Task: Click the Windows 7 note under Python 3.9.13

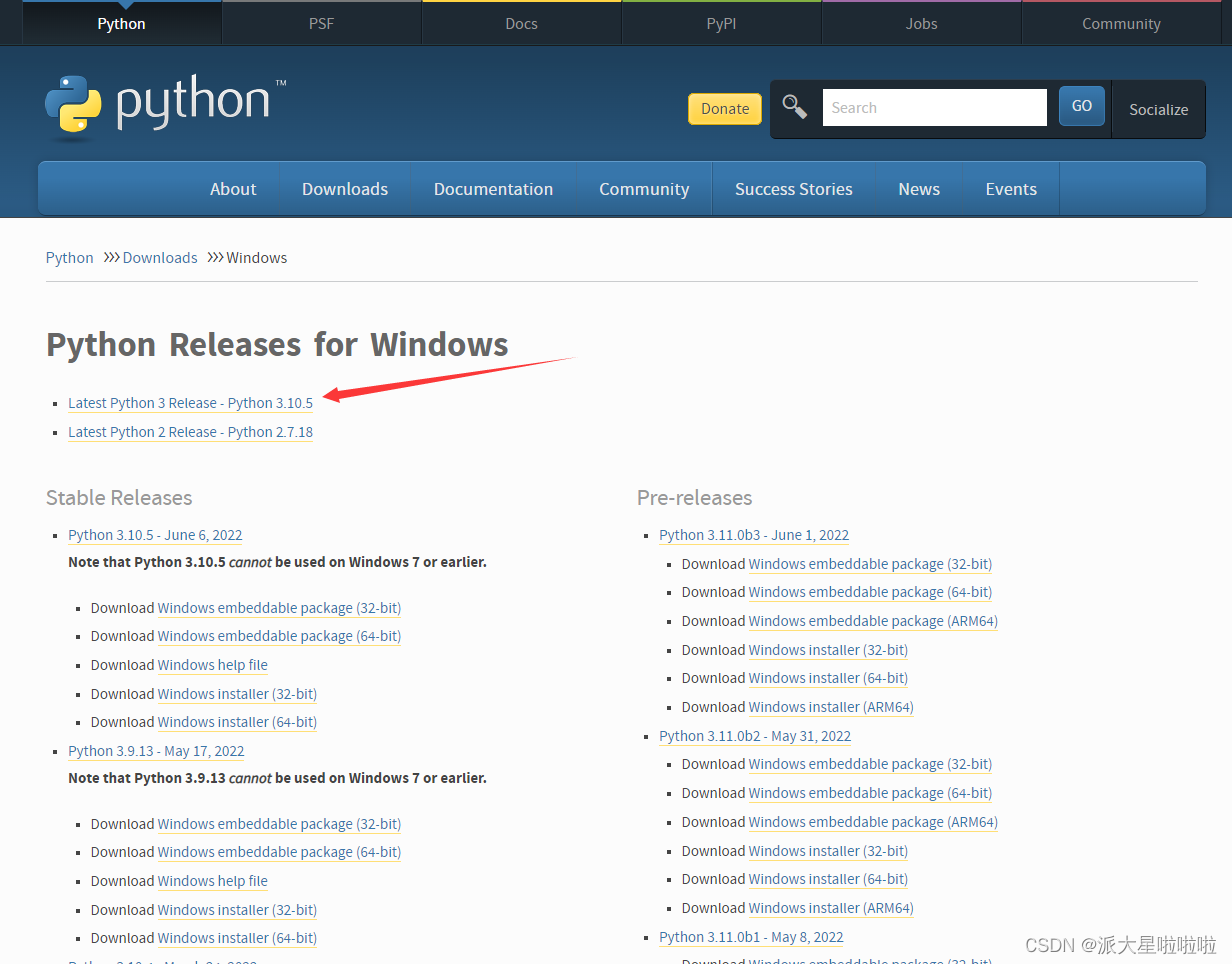Action: click(277, 778)
